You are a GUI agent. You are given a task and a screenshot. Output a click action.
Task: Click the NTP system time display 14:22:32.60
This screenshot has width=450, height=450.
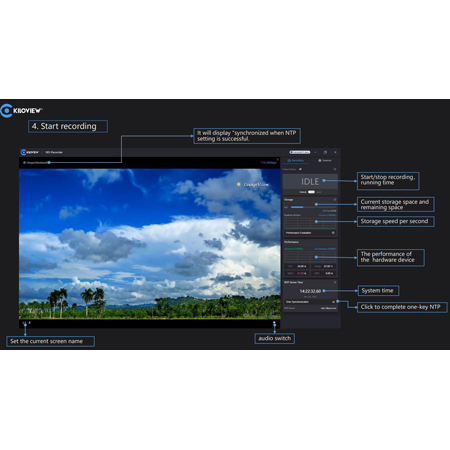pos(310,291)
